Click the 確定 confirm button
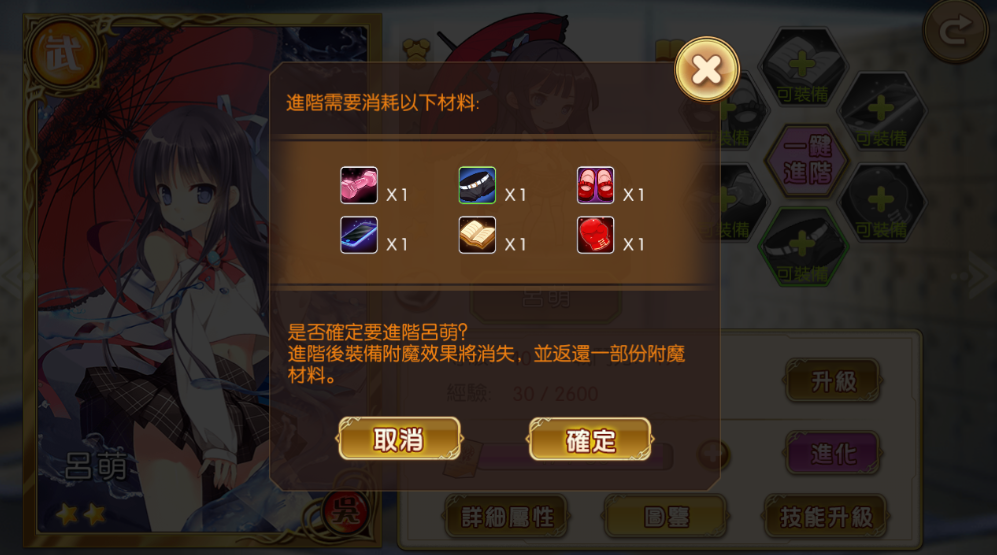 (590, 439)
